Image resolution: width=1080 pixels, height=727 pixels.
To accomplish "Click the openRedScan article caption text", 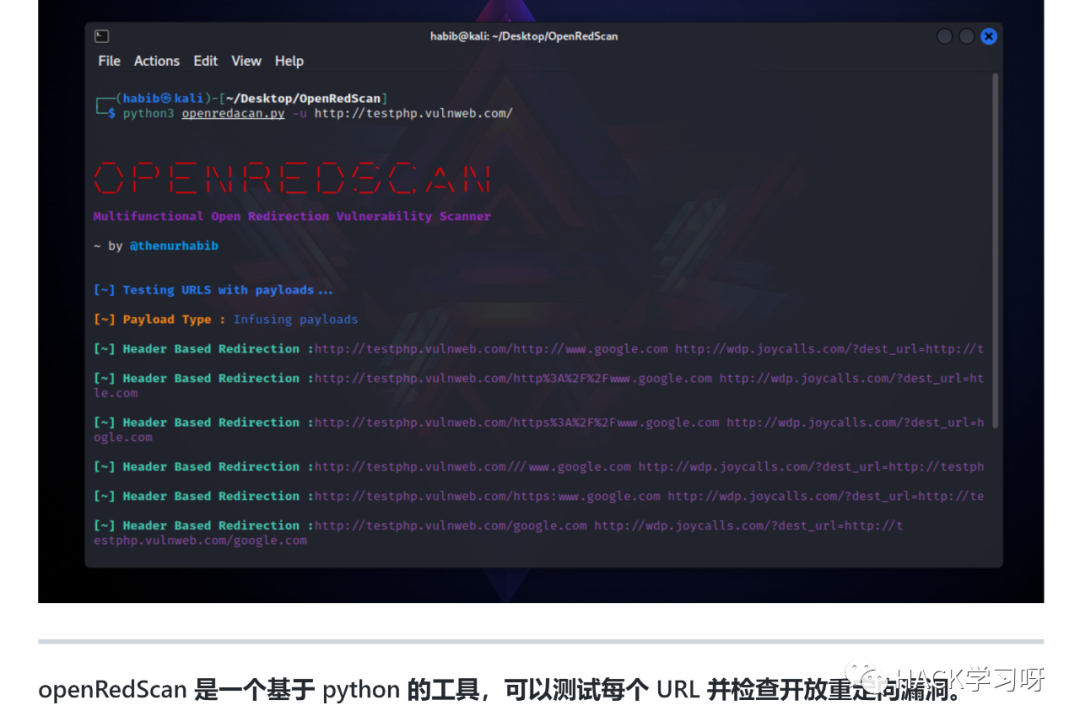I will [499, 689].
